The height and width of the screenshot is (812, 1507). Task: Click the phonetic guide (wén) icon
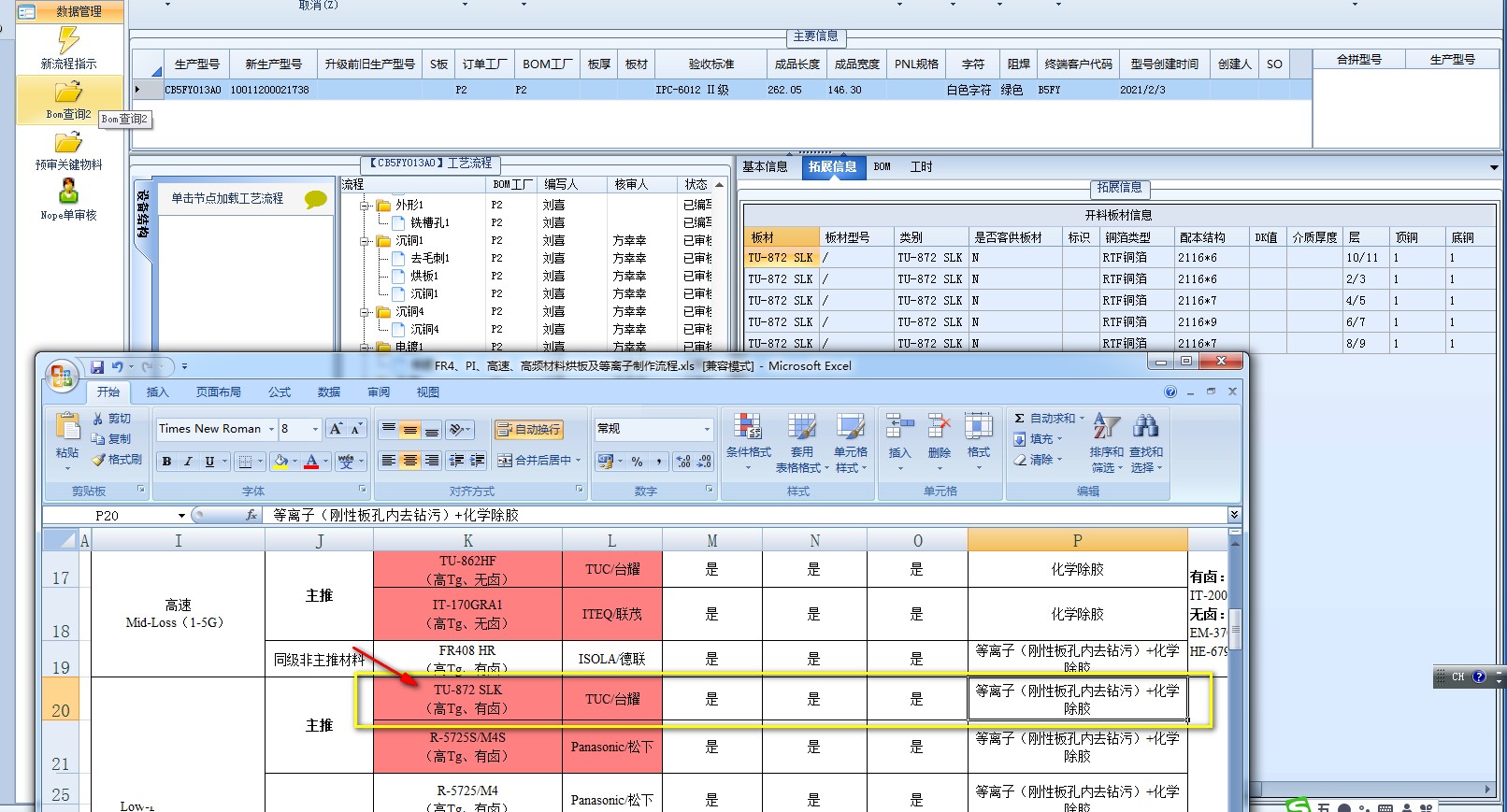[345, 461]
